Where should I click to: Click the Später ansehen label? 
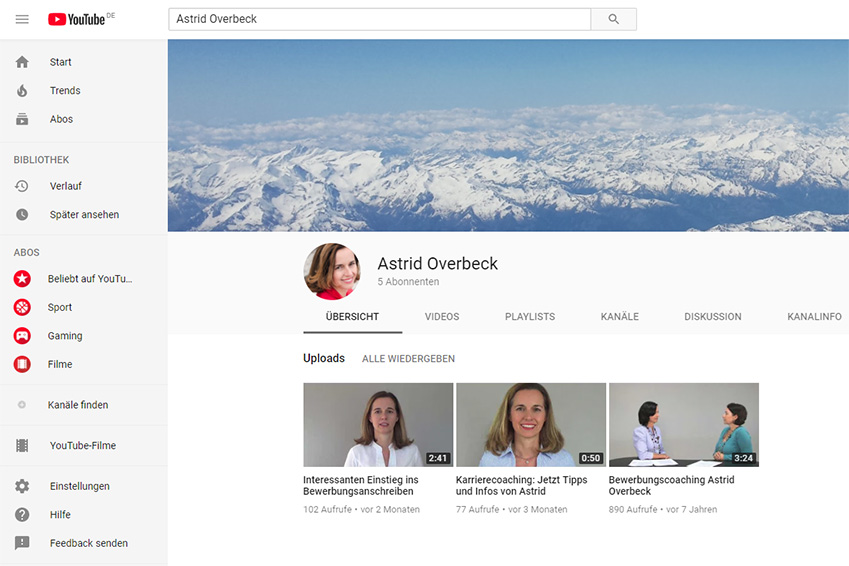click(x=84, y=214)
